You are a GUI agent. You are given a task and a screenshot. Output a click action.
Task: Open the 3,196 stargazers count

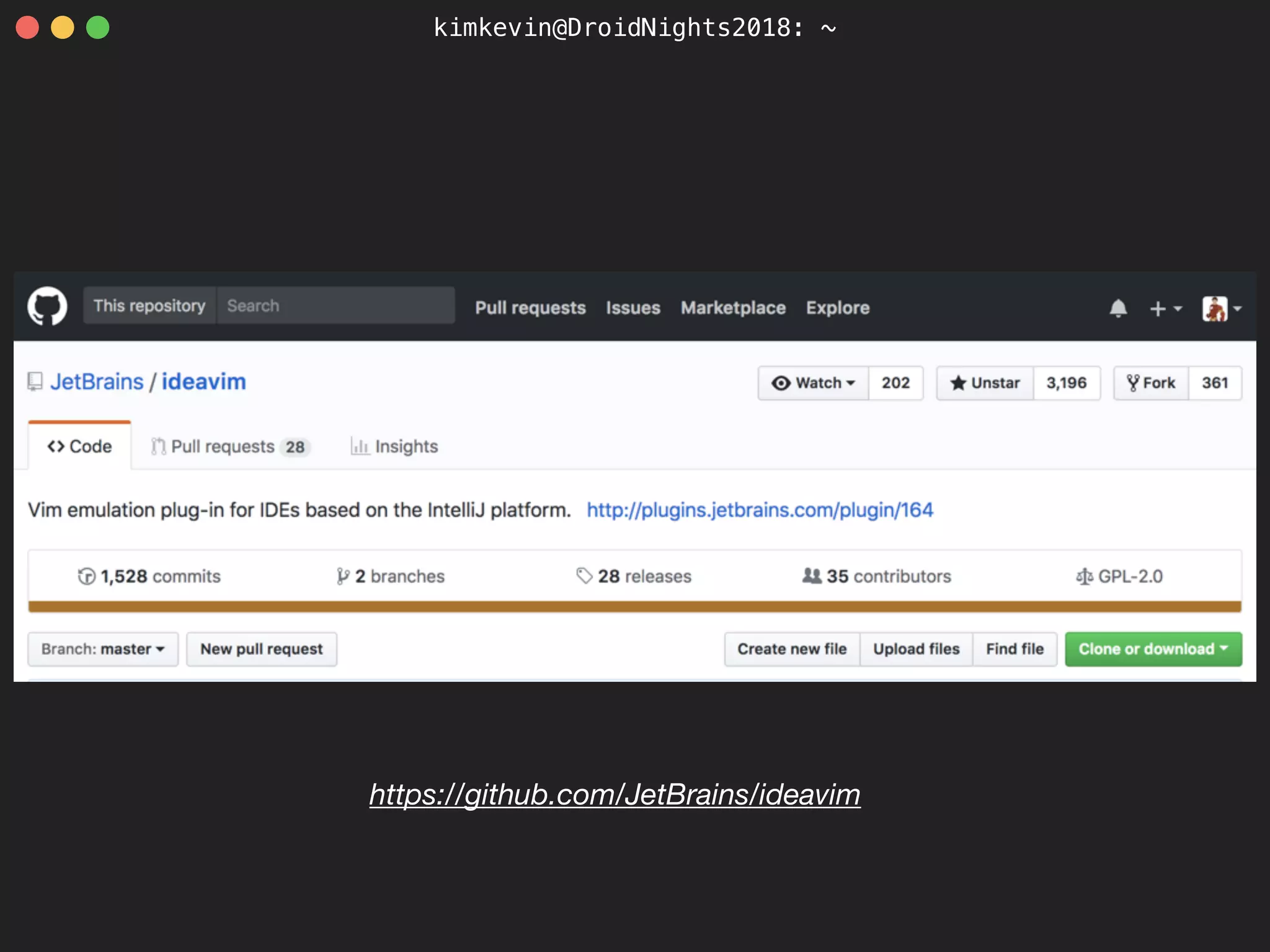pos(1067,383)
